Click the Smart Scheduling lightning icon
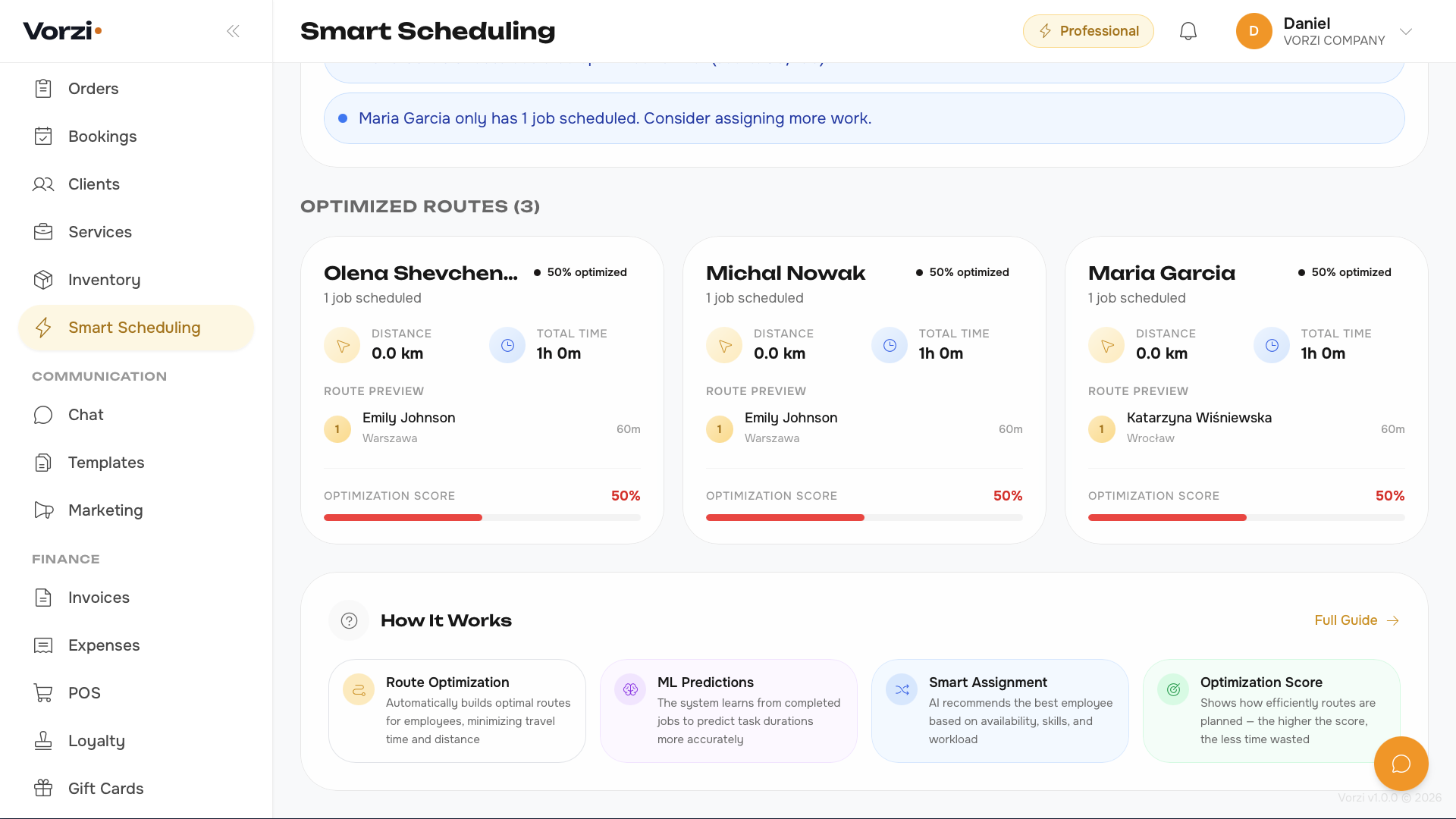The height and width of the screenshot is (819, 1456). (x=43, y=328)
